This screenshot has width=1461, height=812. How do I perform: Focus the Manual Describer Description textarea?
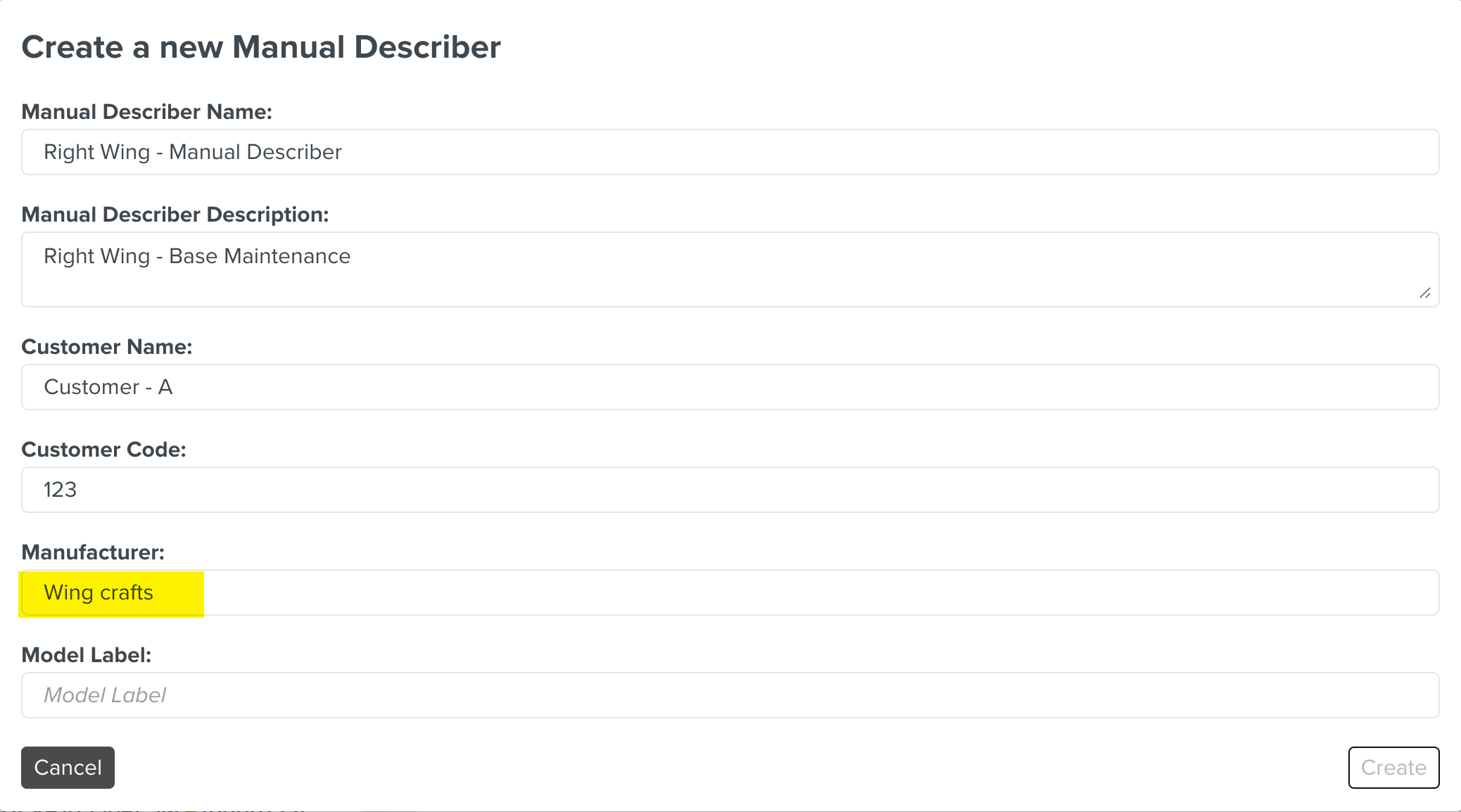pyautogui.click(x=730, y=269)
